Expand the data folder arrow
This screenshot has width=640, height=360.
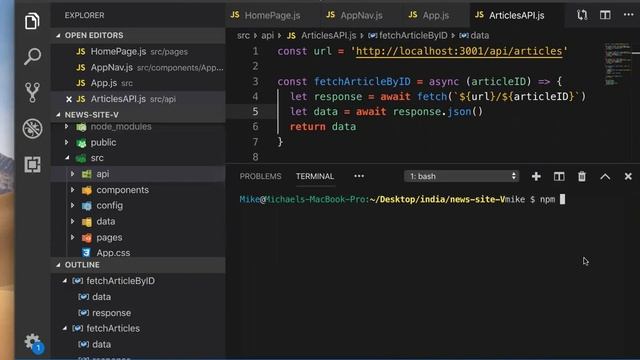(x=73, y=222)
